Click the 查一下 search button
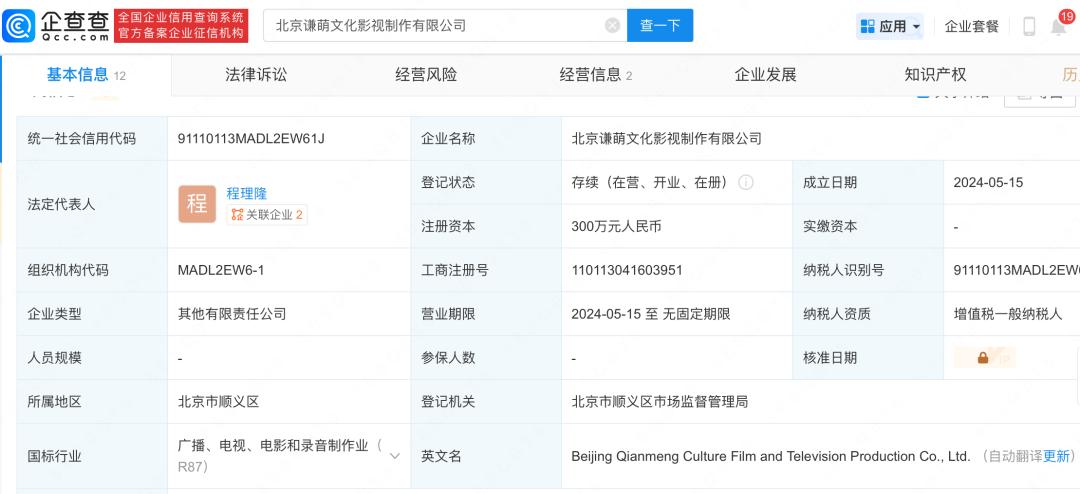The image size is (1080, 494). pos(659,26)
